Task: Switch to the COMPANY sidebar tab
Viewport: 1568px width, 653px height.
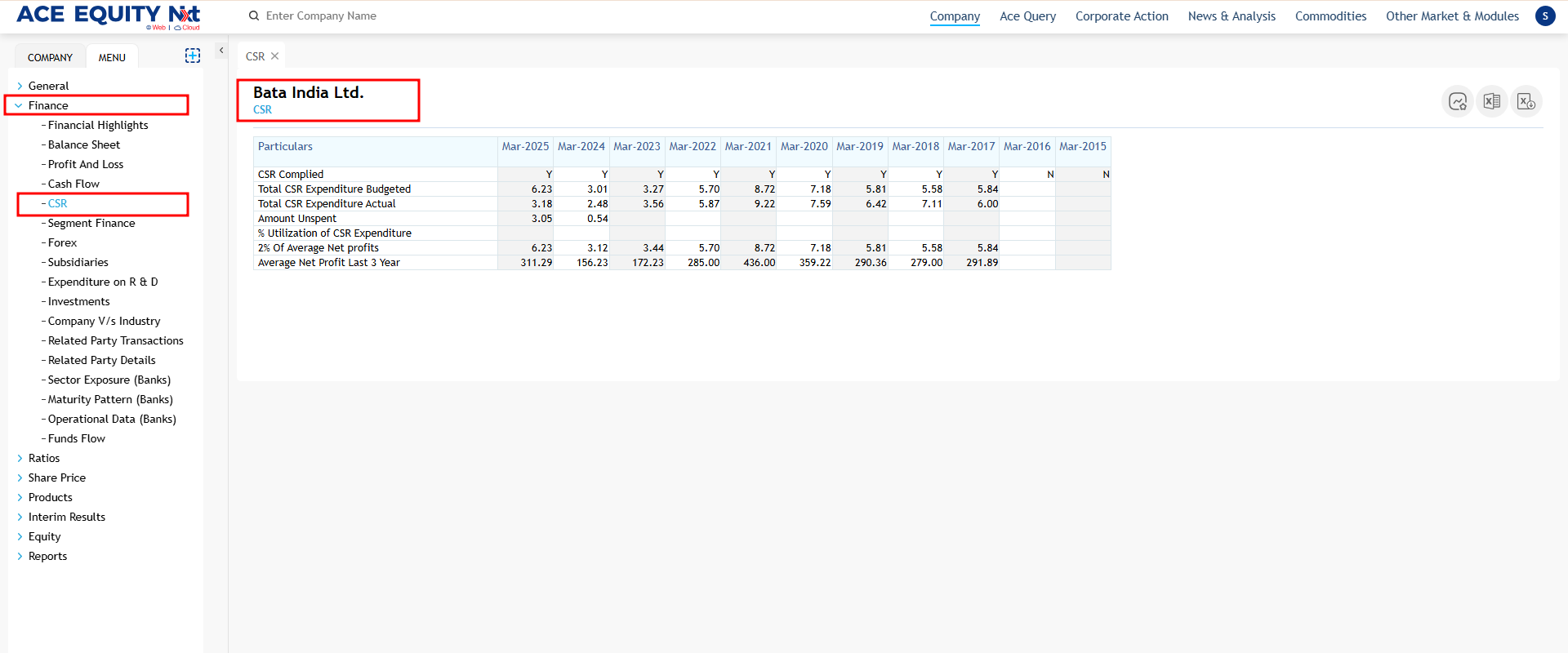Action: pos(50,57)
